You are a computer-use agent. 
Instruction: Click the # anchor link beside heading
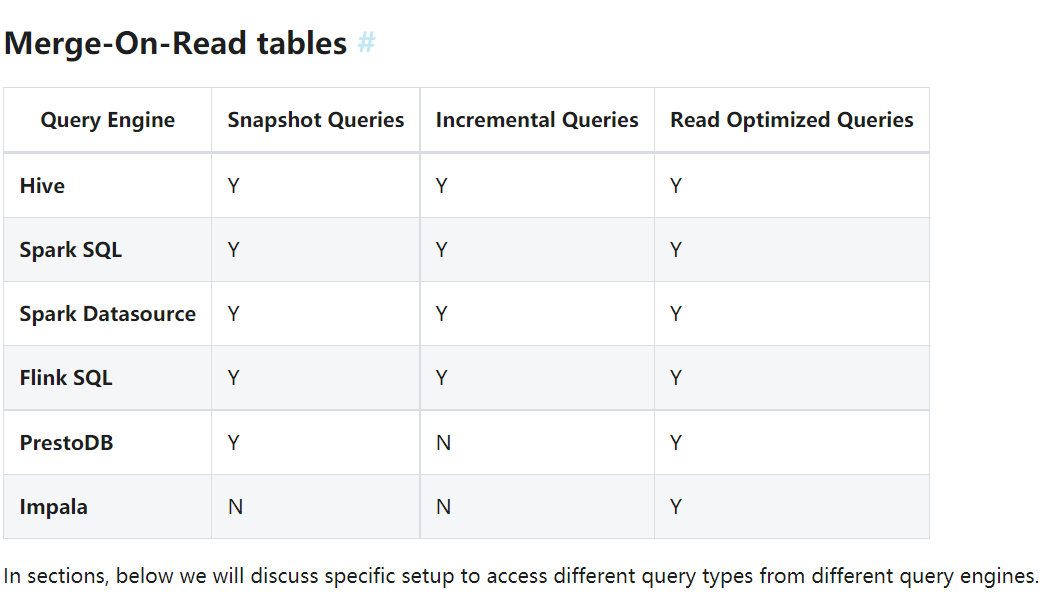pyautogui.click(x=367, y=43)
